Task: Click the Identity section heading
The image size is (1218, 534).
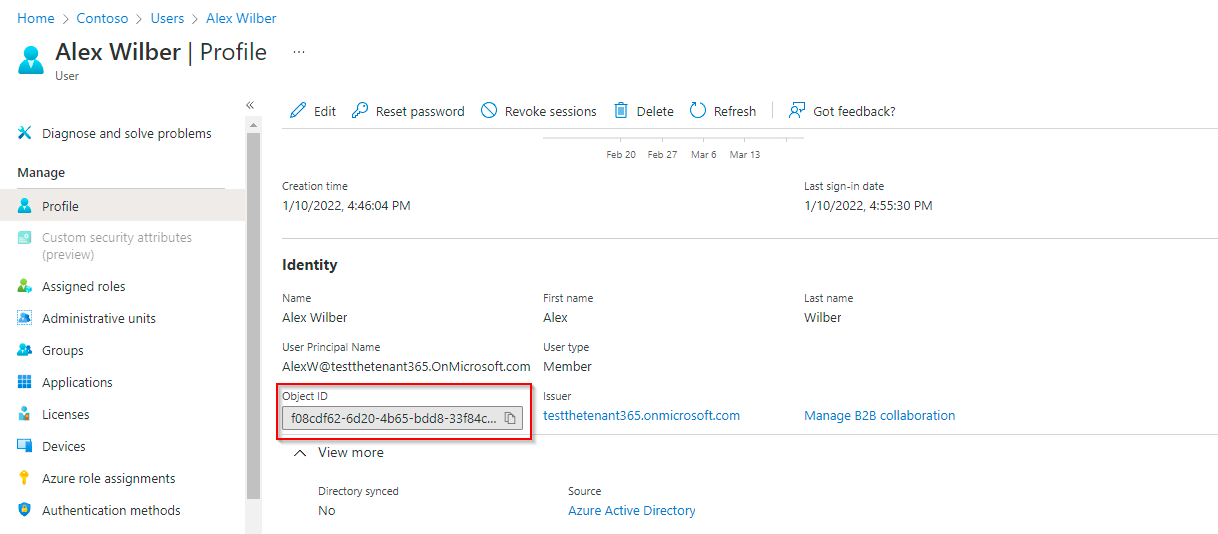Action: pos(310,265)
